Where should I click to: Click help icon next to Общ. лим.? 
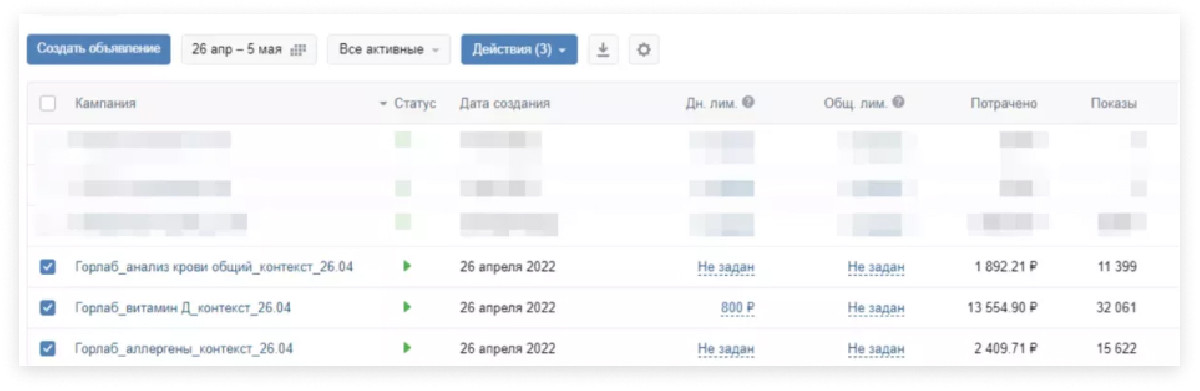click(x=899, y=103)
